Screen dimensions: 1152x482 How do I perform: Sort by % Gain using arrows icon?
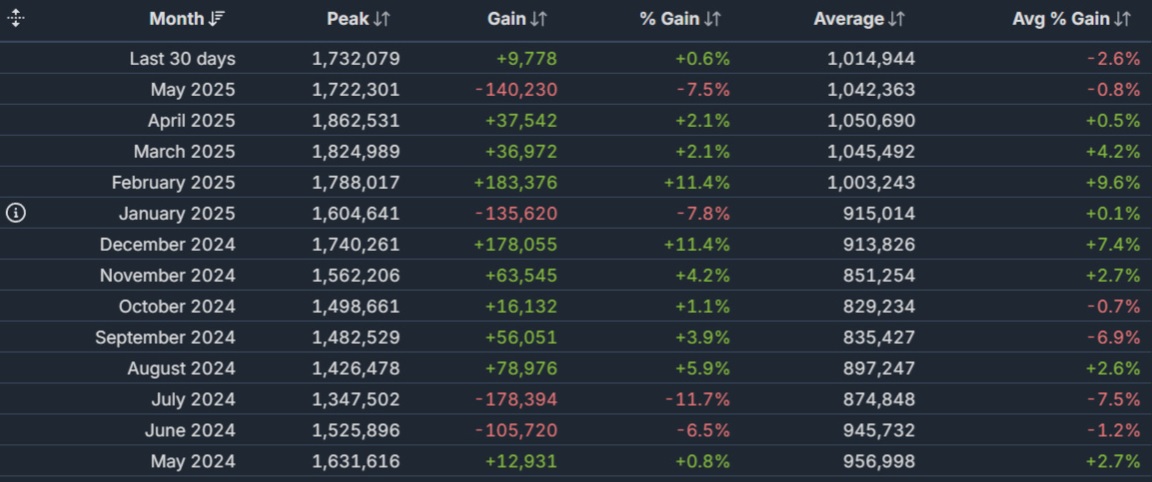pyautogui.click(x=712, y=19)
